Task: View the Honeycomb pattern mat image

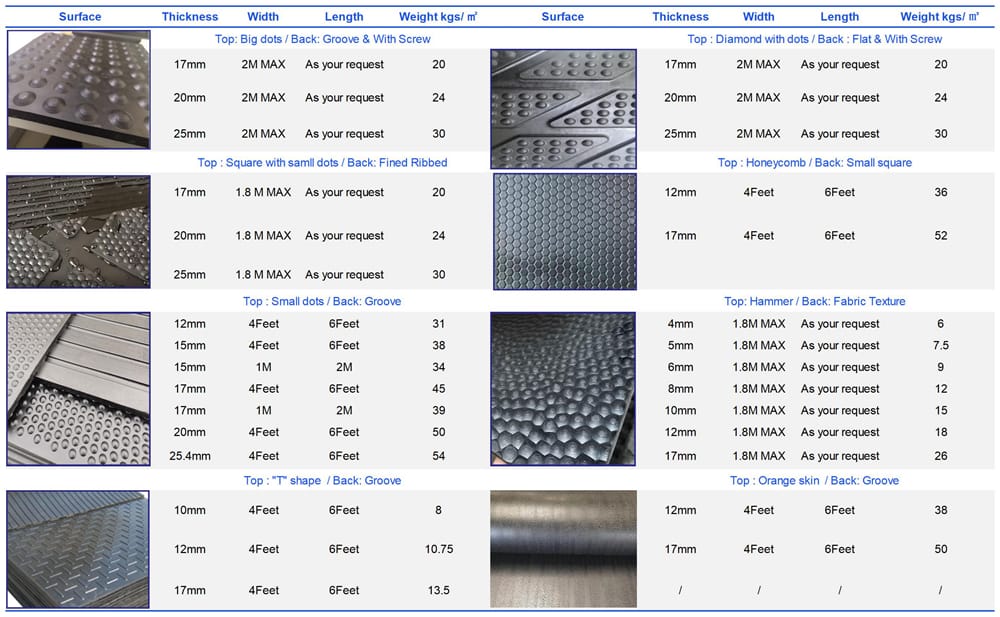Action: [x=563, y=231]
